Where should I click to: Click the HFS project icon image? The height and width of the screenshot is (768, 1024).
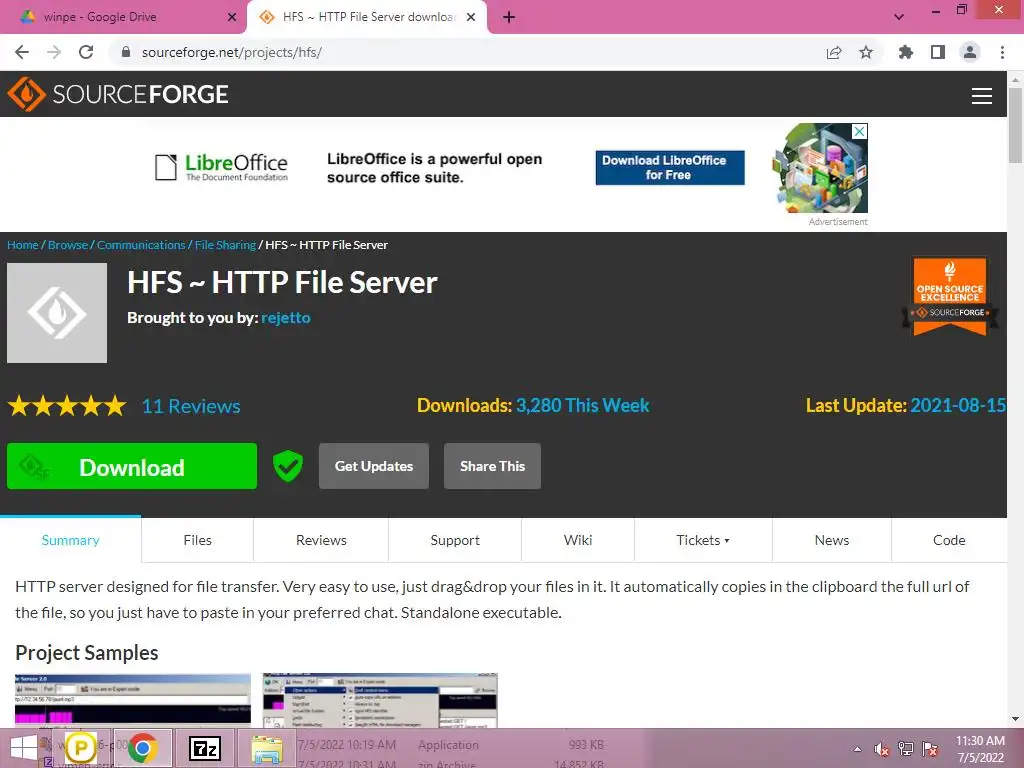pyautogui.click(x=57, y=313)
